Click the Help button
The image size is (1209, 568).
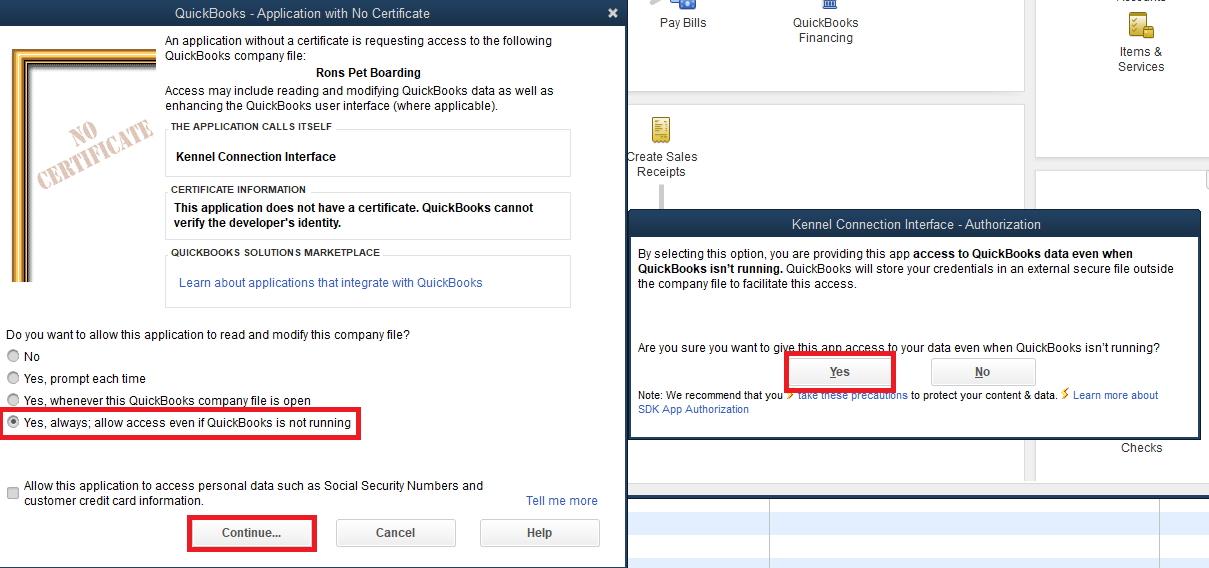coord(540,533)
